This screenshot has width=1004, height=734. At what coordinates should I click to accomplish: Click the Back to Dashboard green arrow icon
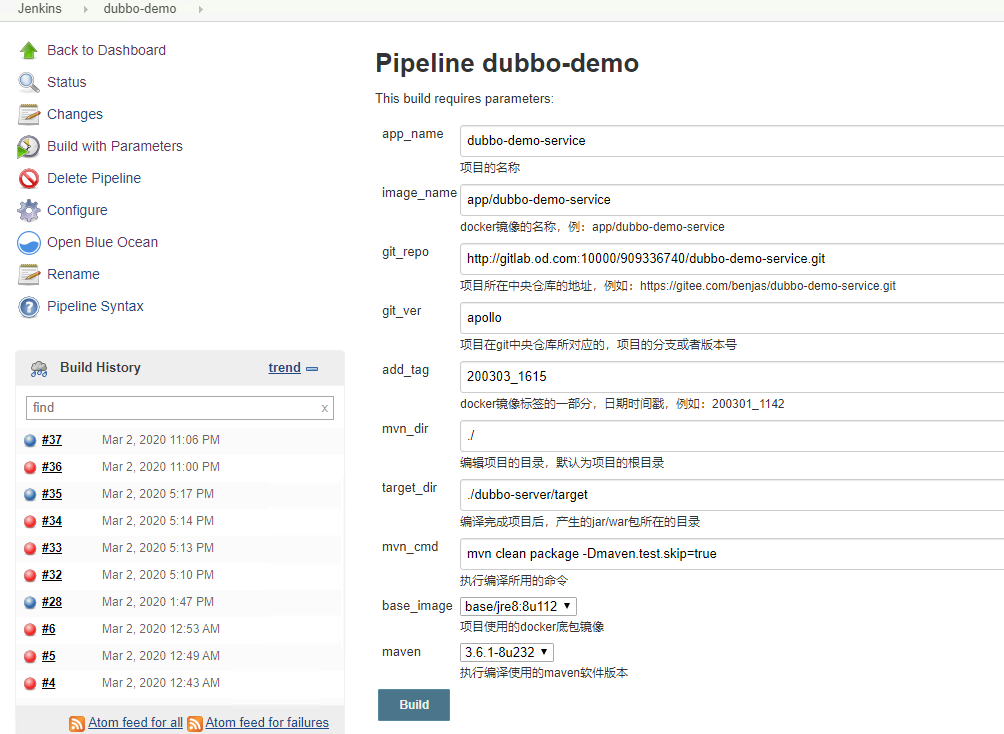29,50
